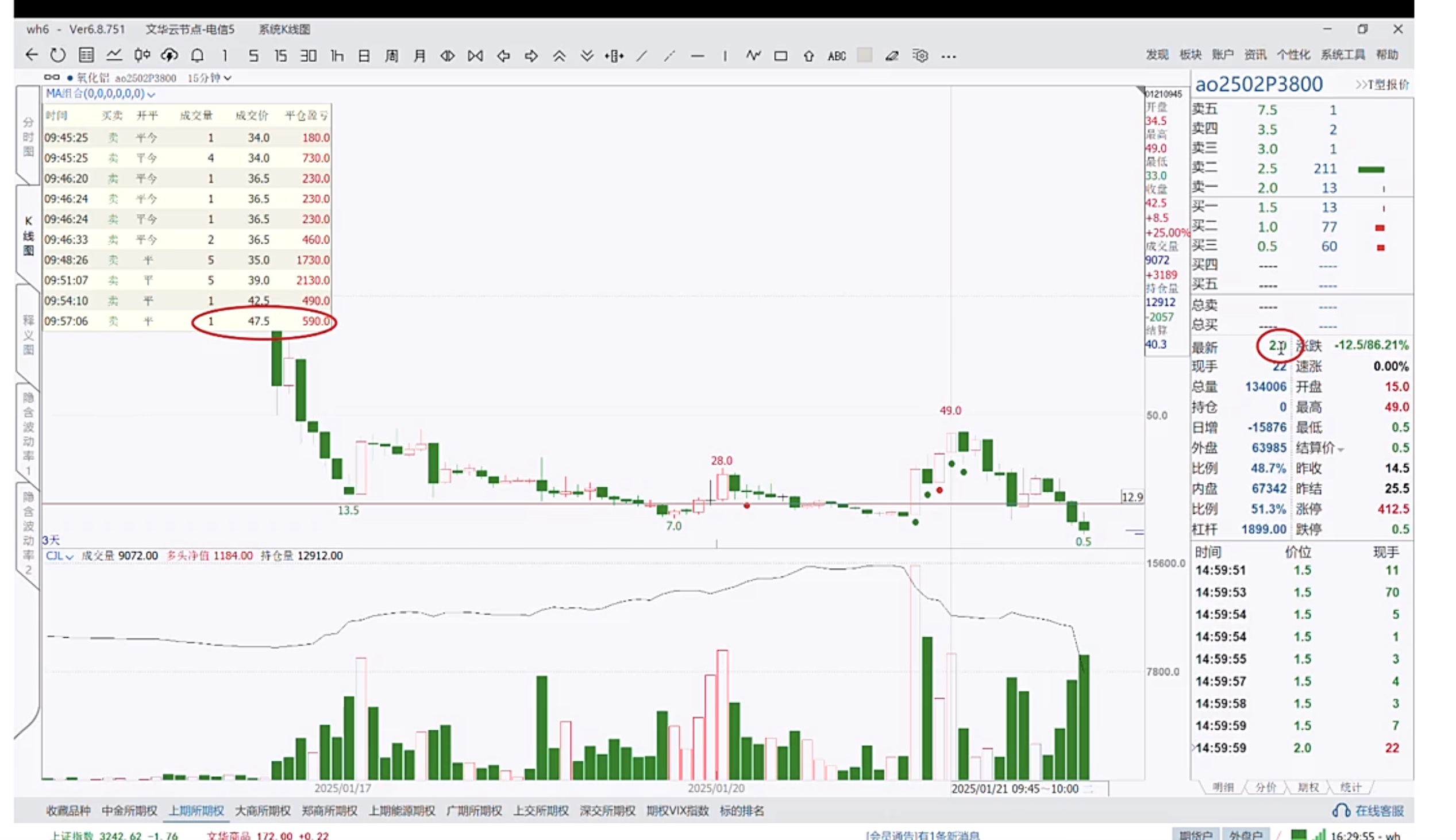Switch to 1h period chart

tap(337, 56)
